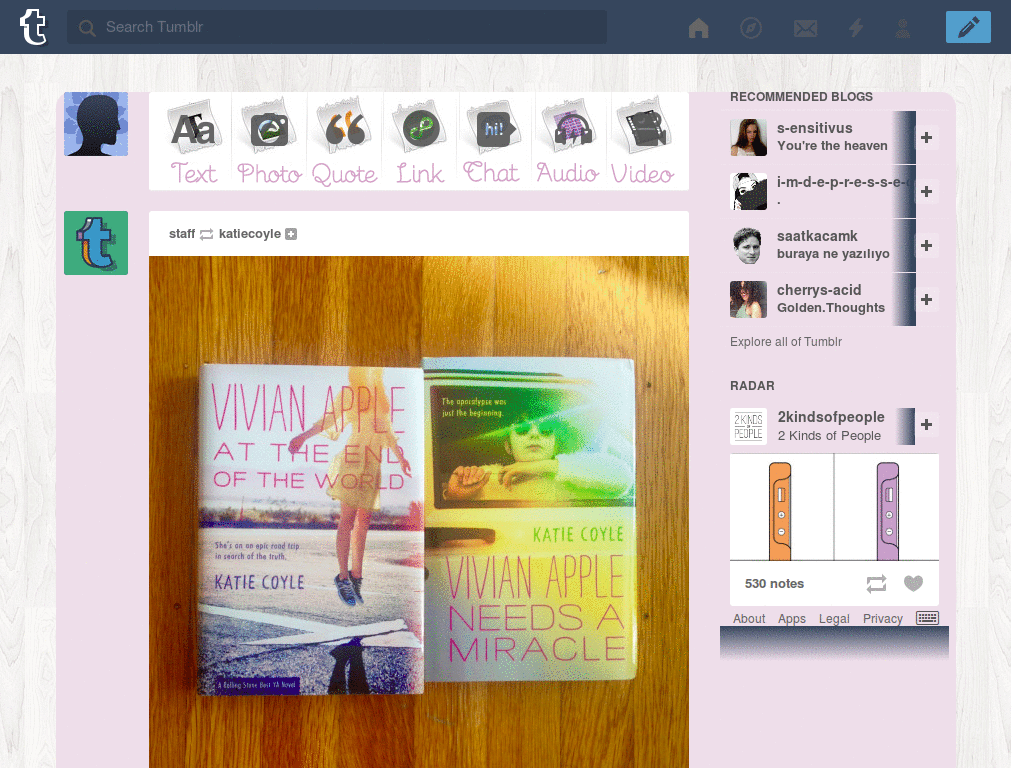Image resolution: width=1024 pixels, height=768 pixels.
Task: Create a new Photo post
Action: click(x=269, y=141)
